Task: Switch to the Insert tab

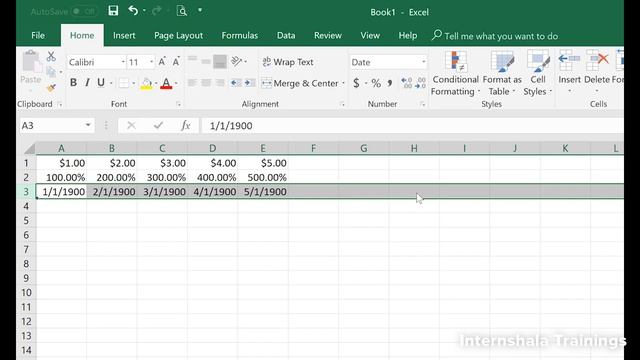Action: 124,36
